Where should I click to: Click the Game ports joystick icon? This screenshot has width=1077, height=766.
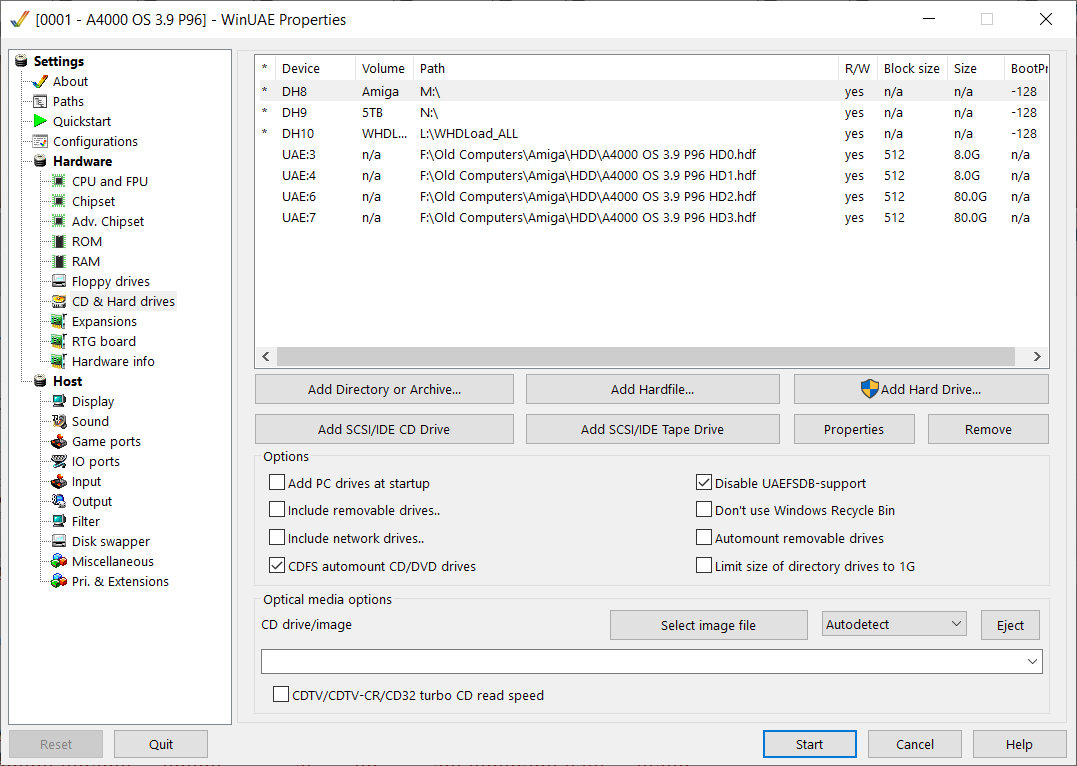(x=59, y=441)
